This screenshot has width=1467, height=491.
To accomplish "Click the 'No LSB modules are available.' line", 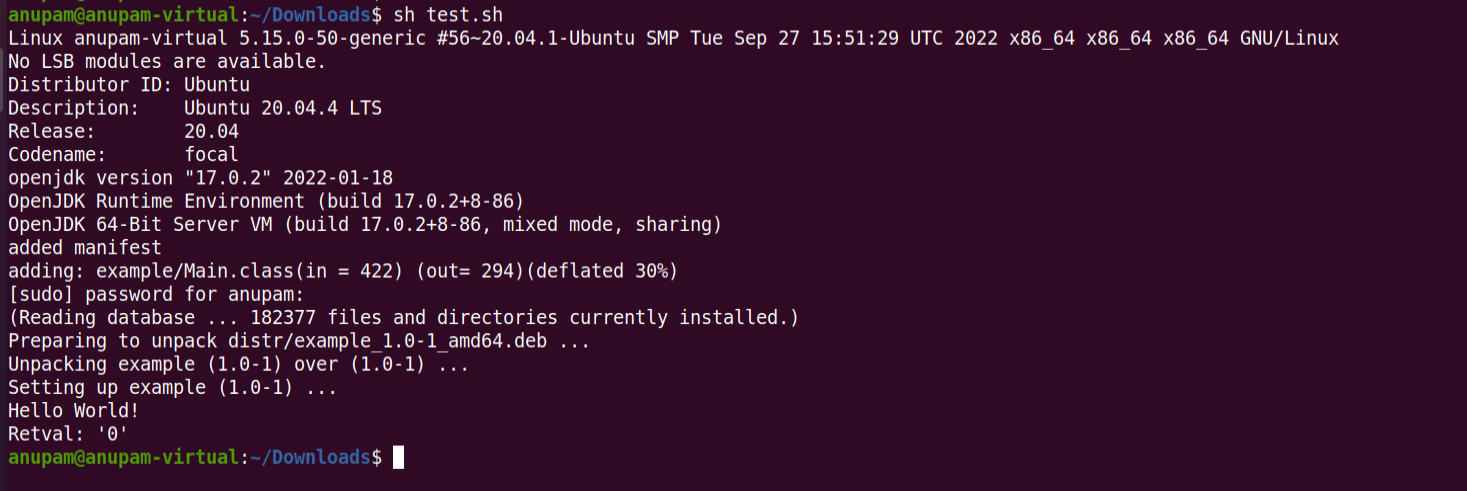I will click(167, 62).
